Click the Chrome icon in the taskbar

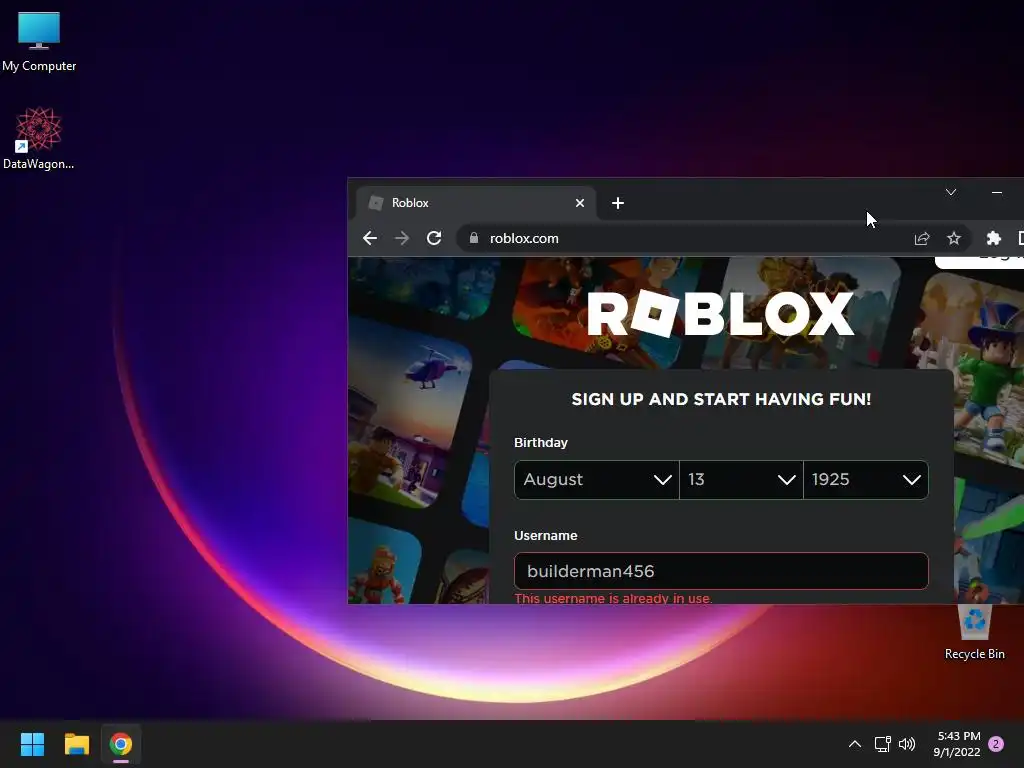pyautogui.click(x=121, y=744)
